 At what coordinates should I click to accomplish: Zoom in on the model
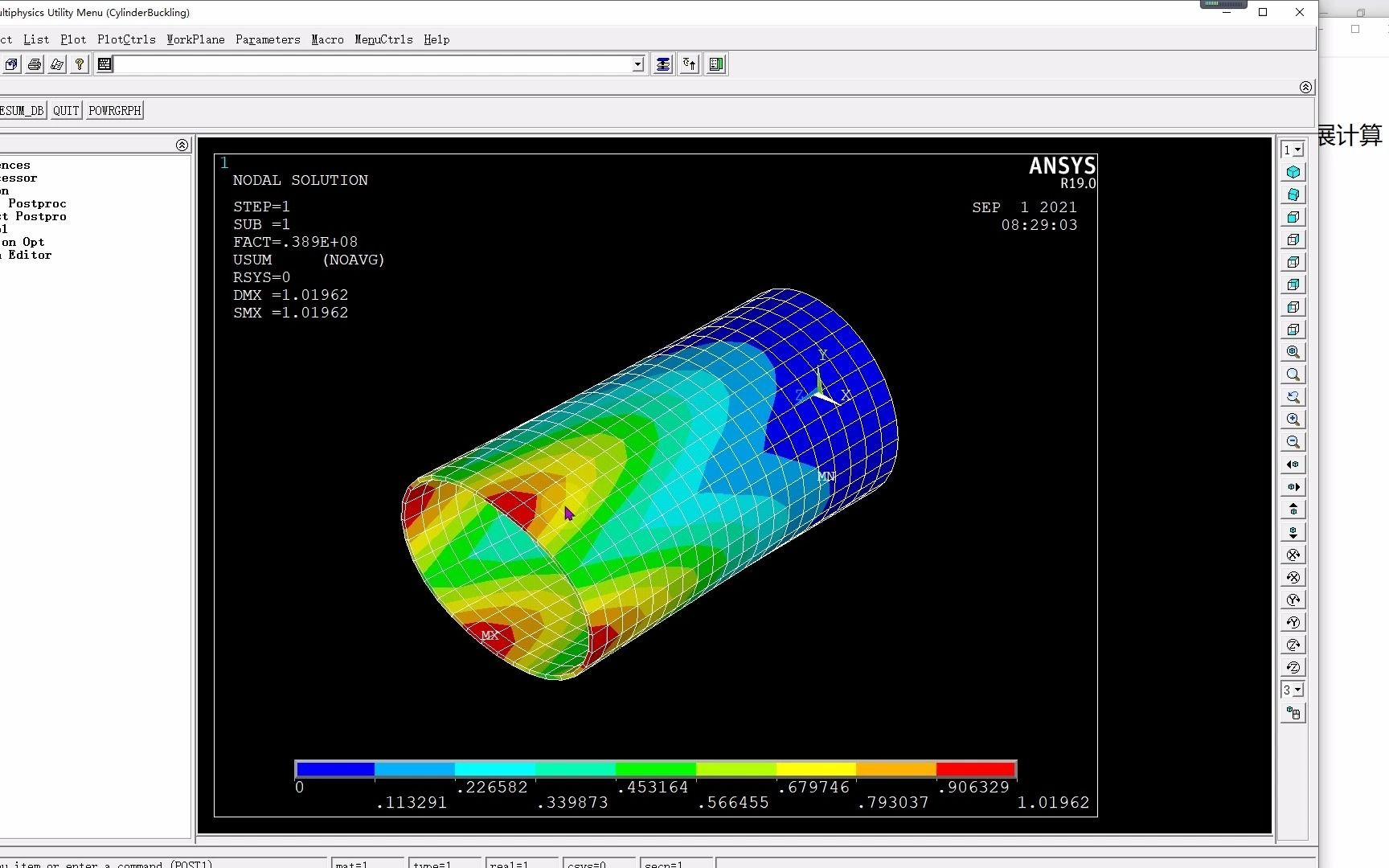pyautogui.click(x=1293, y=420)
